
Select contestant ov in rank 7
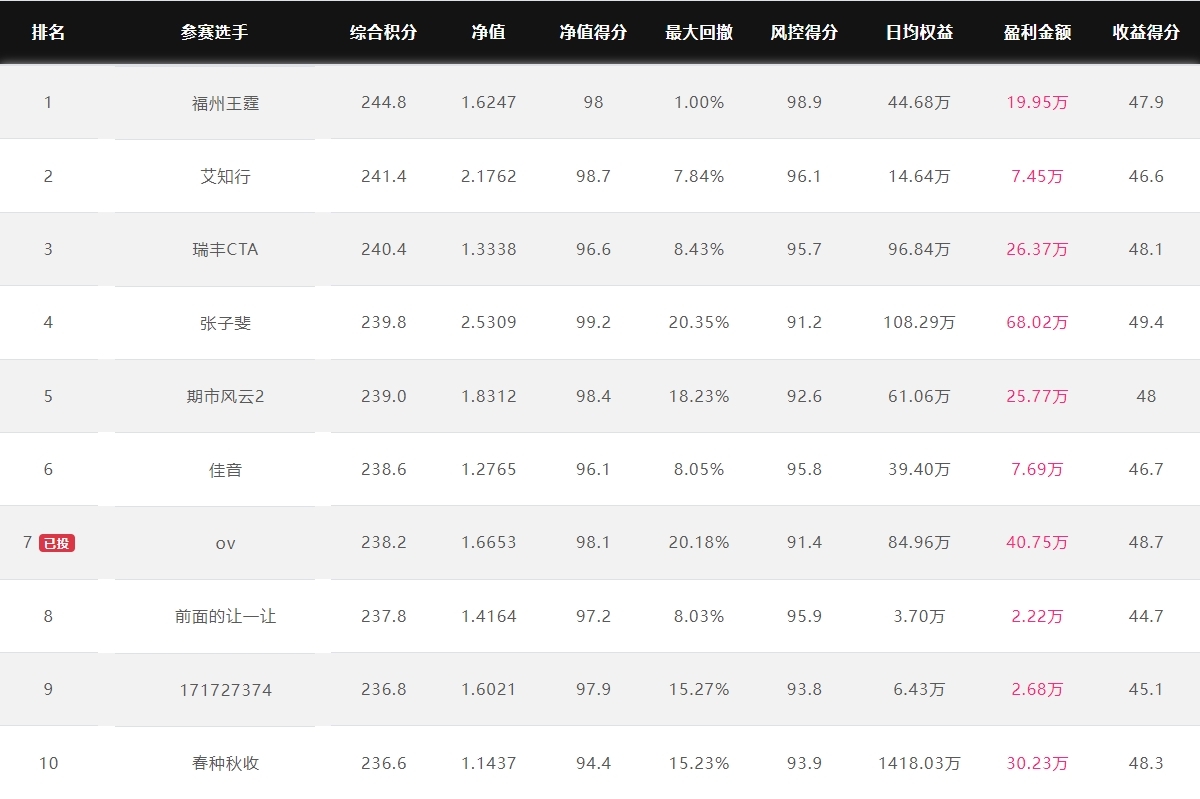click(x=226, y=543)
